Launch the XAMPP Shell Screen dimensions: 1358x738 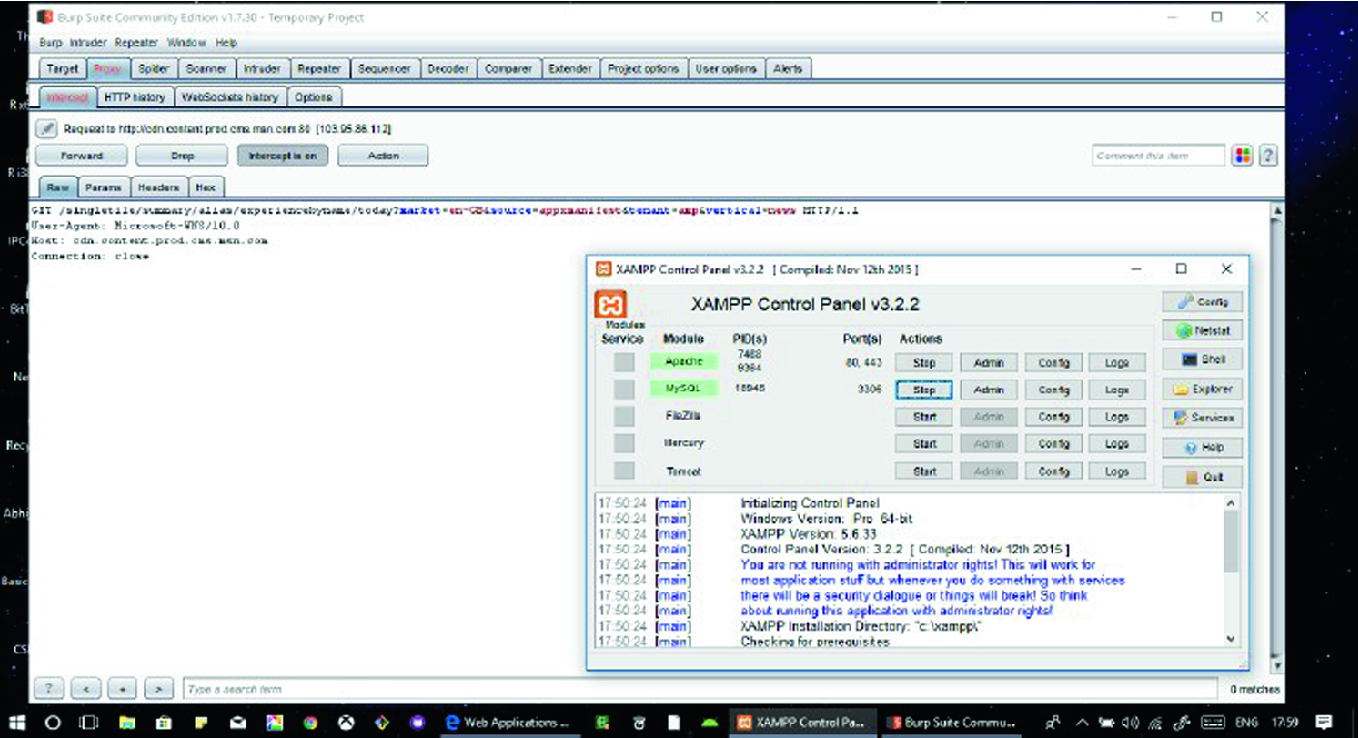click(1203, 359)
